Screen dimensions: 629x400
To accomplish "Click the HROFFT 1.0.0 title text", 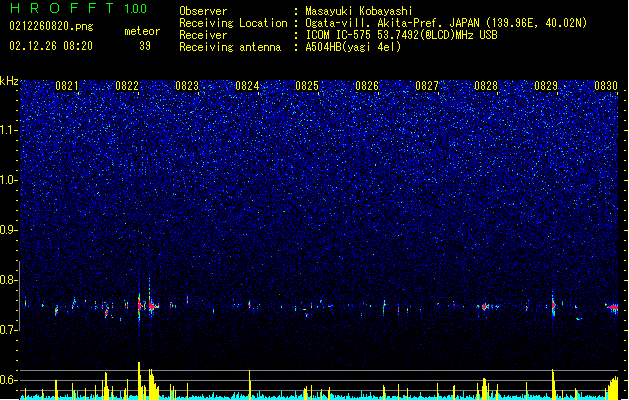I will point(78,8).
